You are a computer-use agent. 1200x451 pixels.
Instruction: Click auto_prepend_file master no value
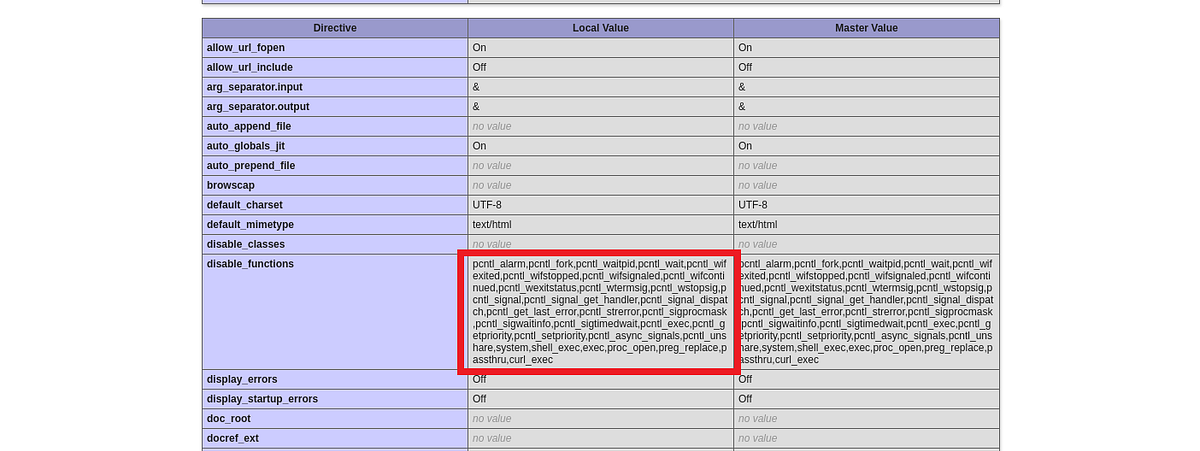(x=758, y=165)
